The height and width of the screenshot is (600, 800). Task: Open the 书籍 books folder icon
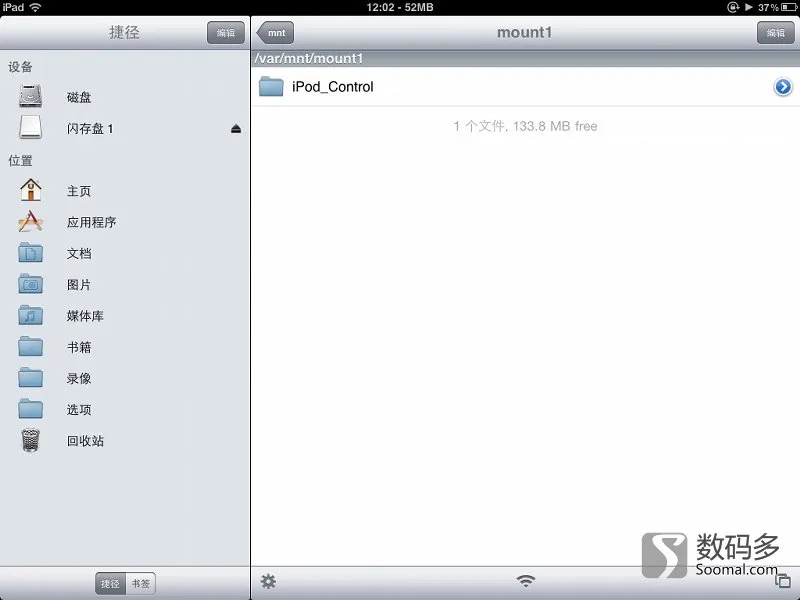[31, 346]
